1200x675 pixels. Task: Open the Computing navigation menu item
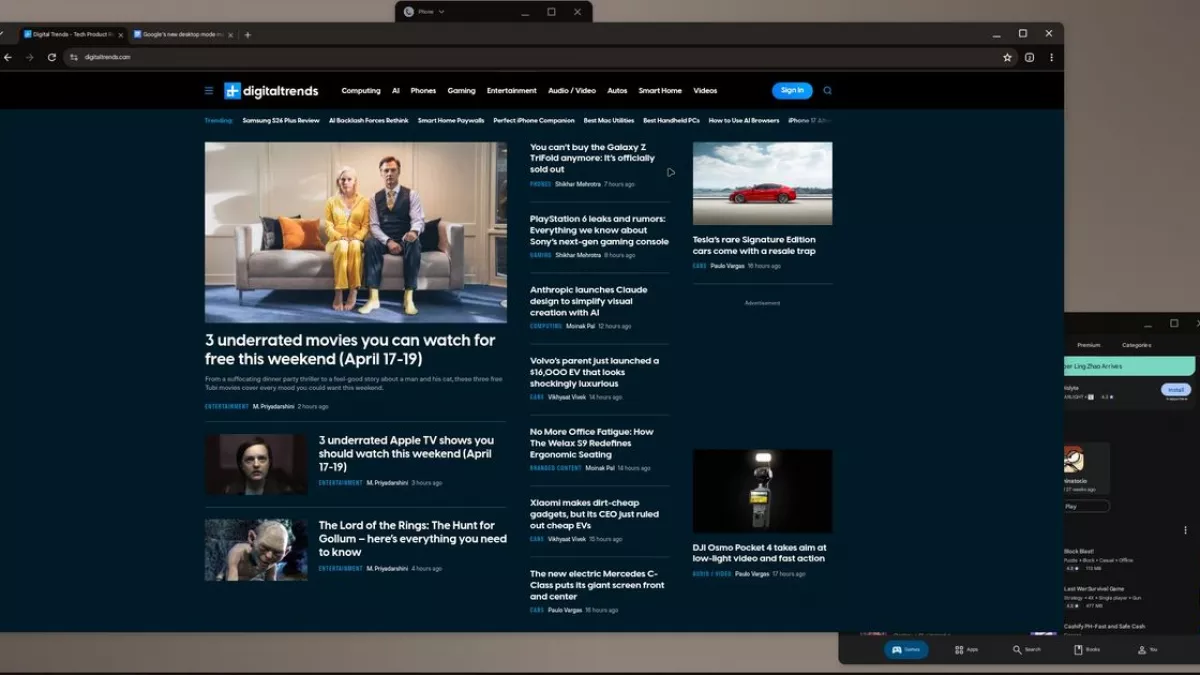tap(361, 91)
